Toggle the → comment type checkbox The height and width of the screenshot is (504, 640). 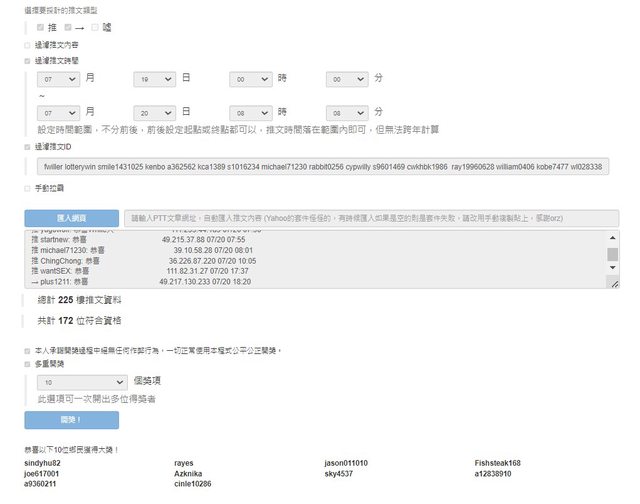[67, 27]
